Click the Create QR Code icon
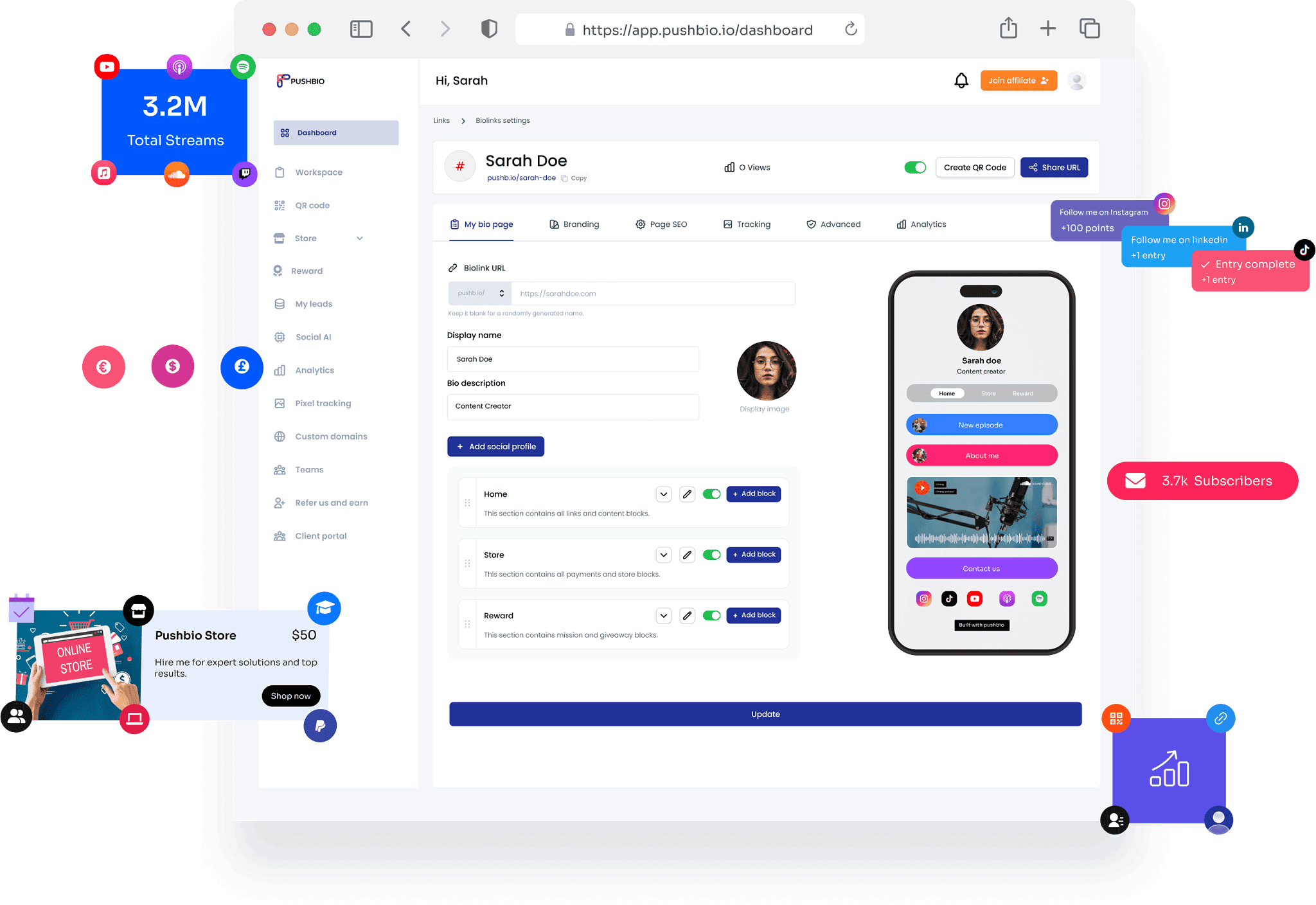 [974, 167]
